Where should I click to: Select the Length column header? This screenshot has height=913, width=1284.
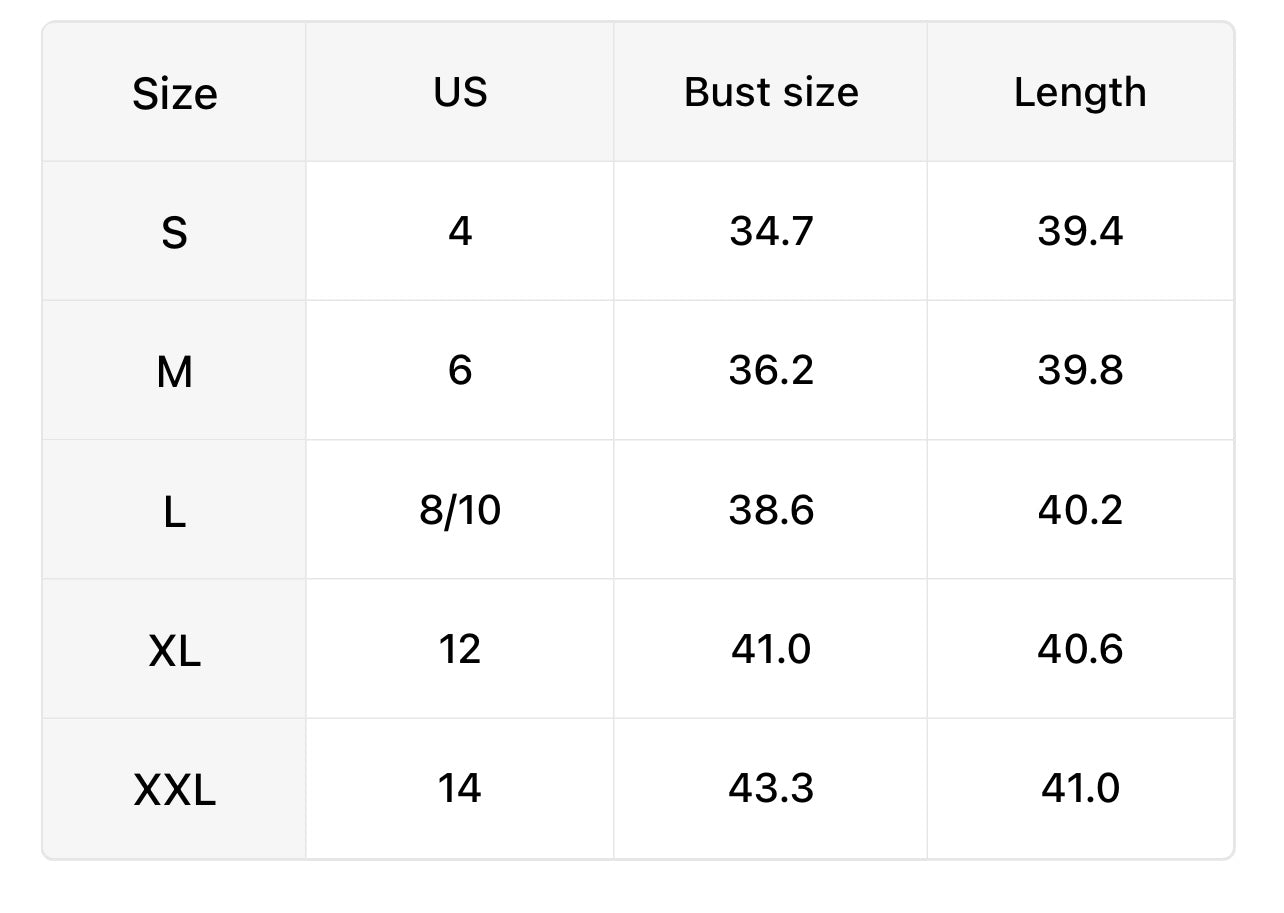pyautogui.click(x=1080, y=92)
